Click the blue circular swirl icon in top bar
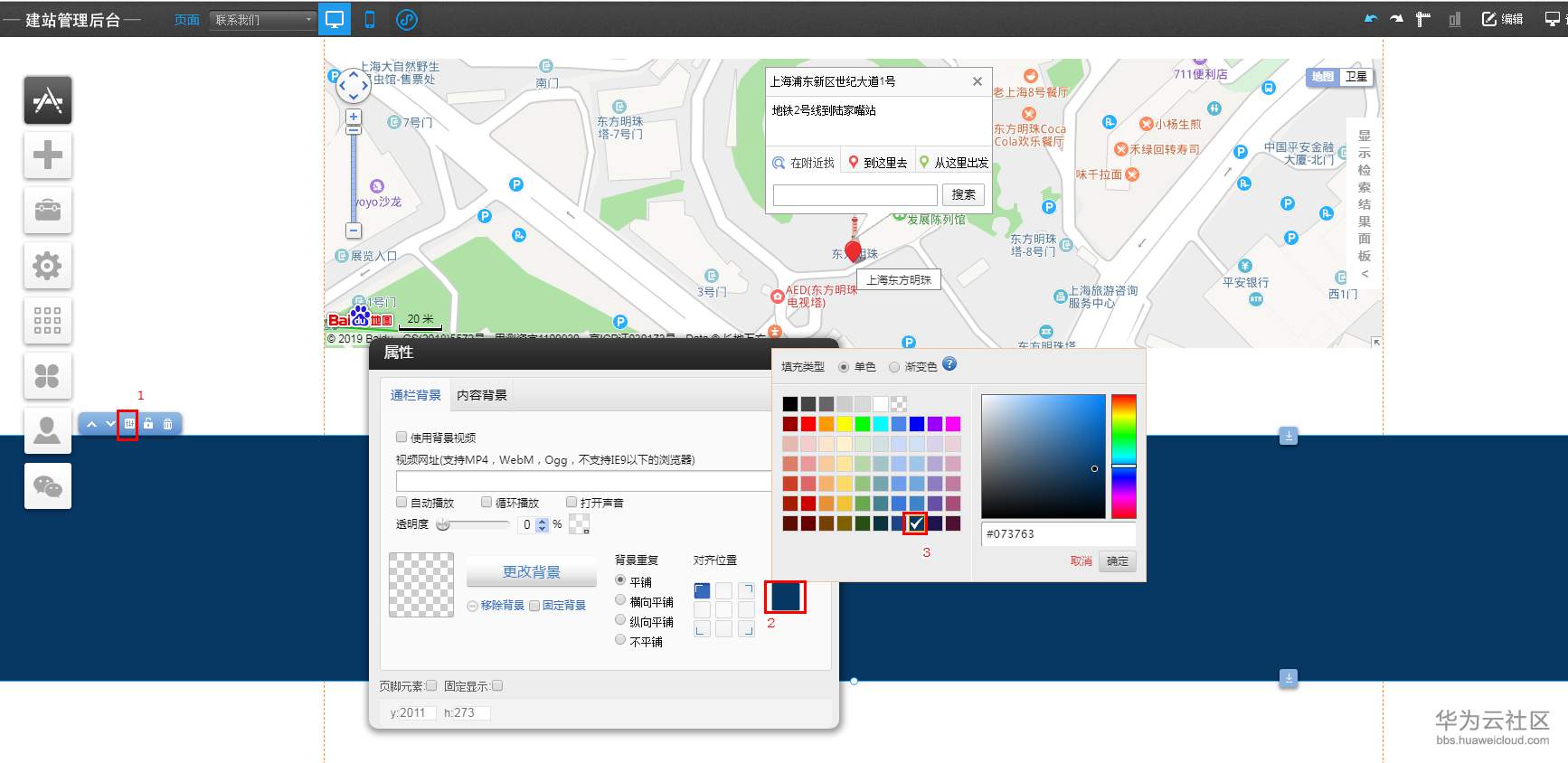The width and height of the screenshot is (1568, 763). tap(407, 19)
